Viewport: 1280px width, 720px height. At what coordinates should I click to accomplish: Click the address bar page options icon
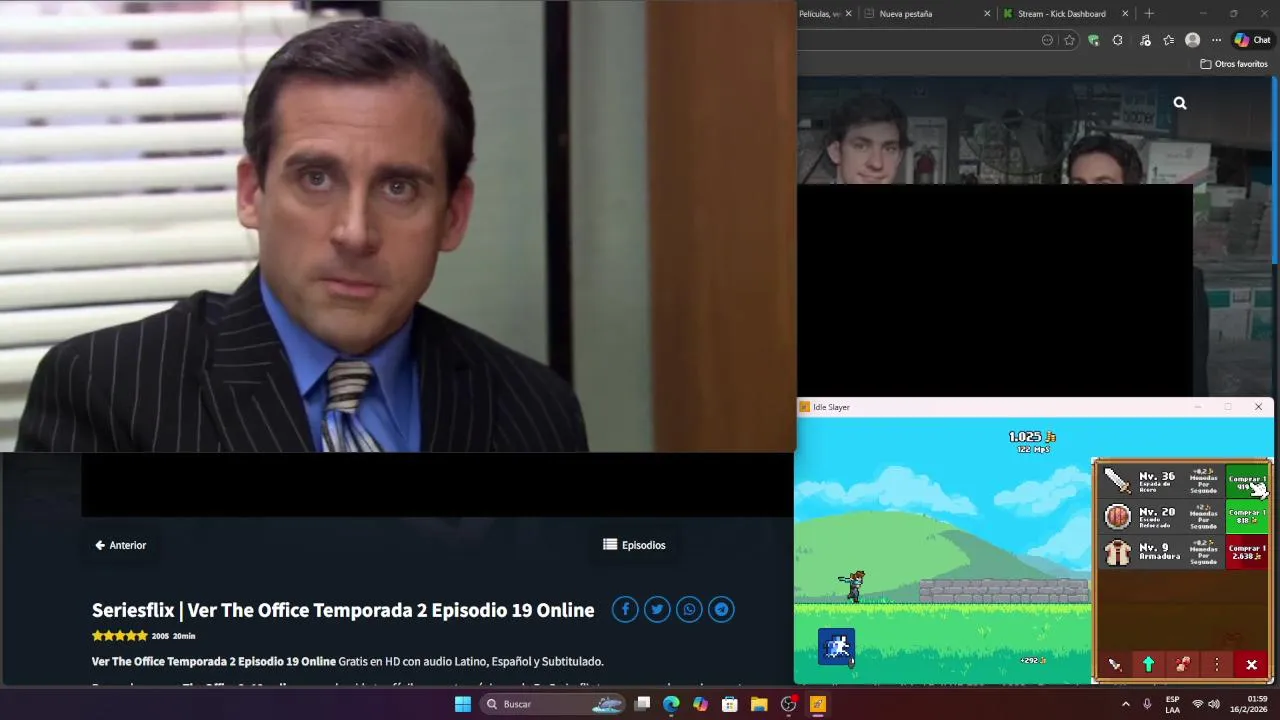coord(1047,40)
